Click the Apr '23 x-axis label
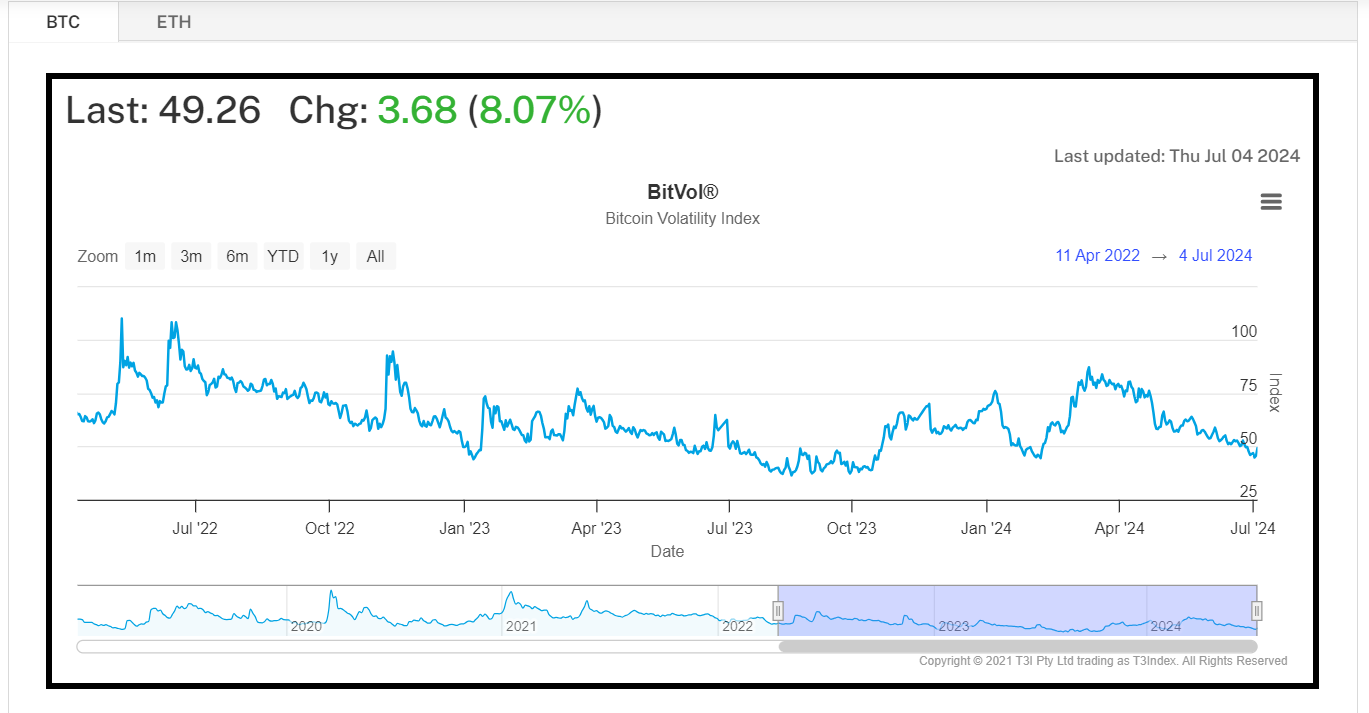This screenshot has height=713, width=1369. point(597,528)
